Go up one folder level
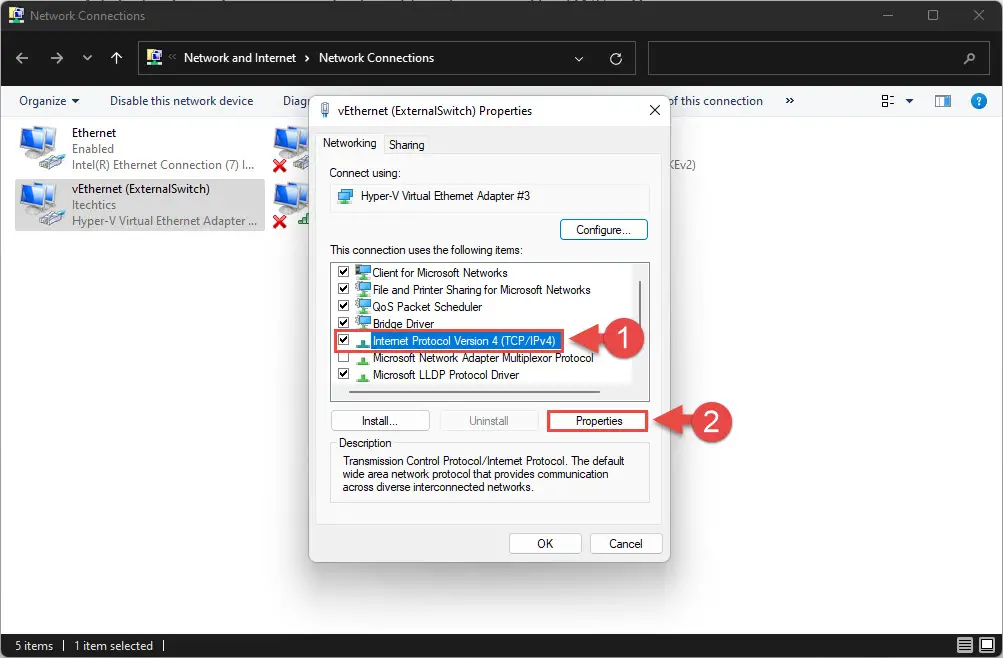This screenshot has height=658, width=1003. pyautogui.click(x=116, y=58)
